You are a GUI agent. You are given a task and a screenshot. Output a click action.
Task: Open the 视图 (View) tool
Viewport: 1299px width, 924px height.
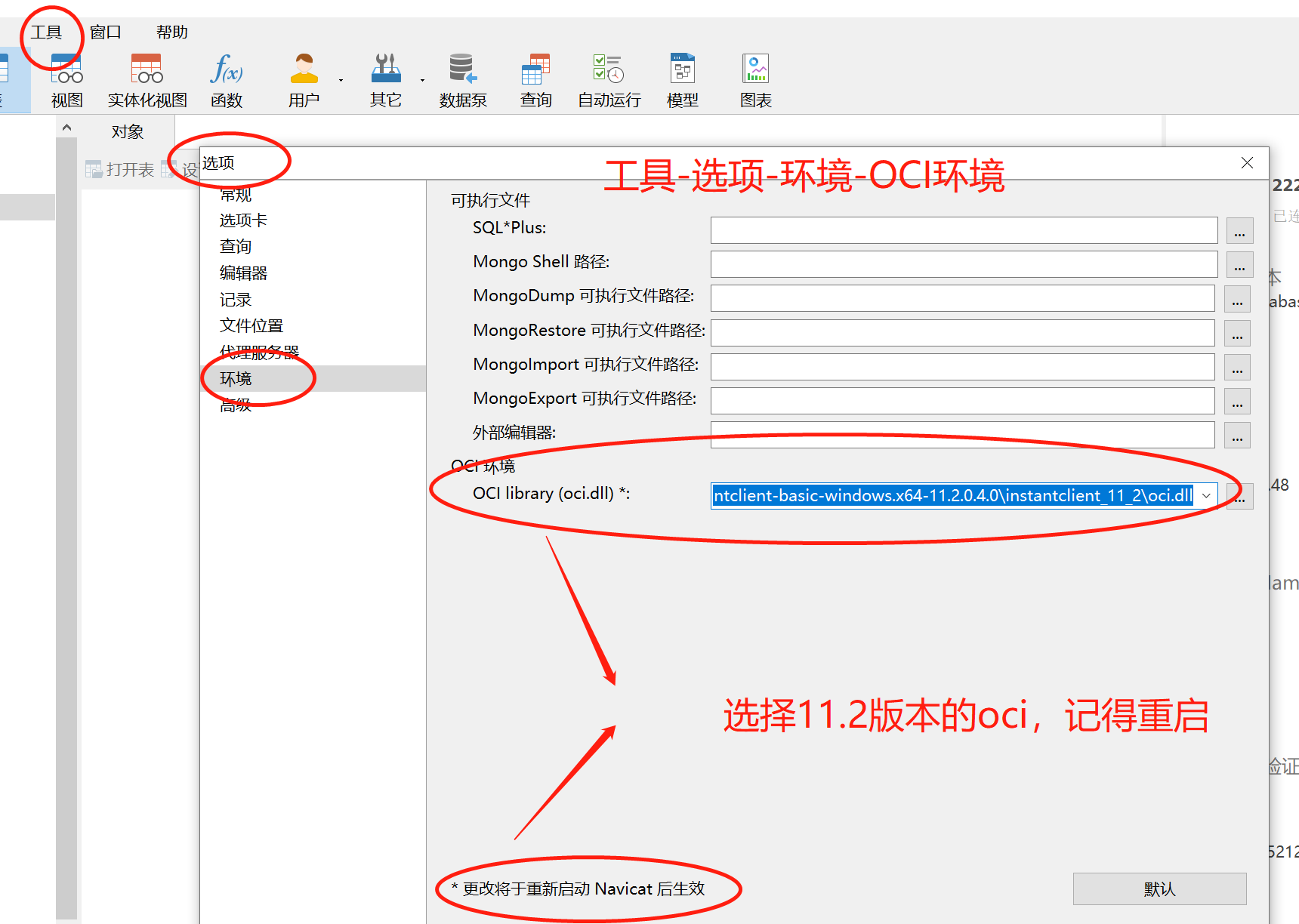[x=66, y=78]
